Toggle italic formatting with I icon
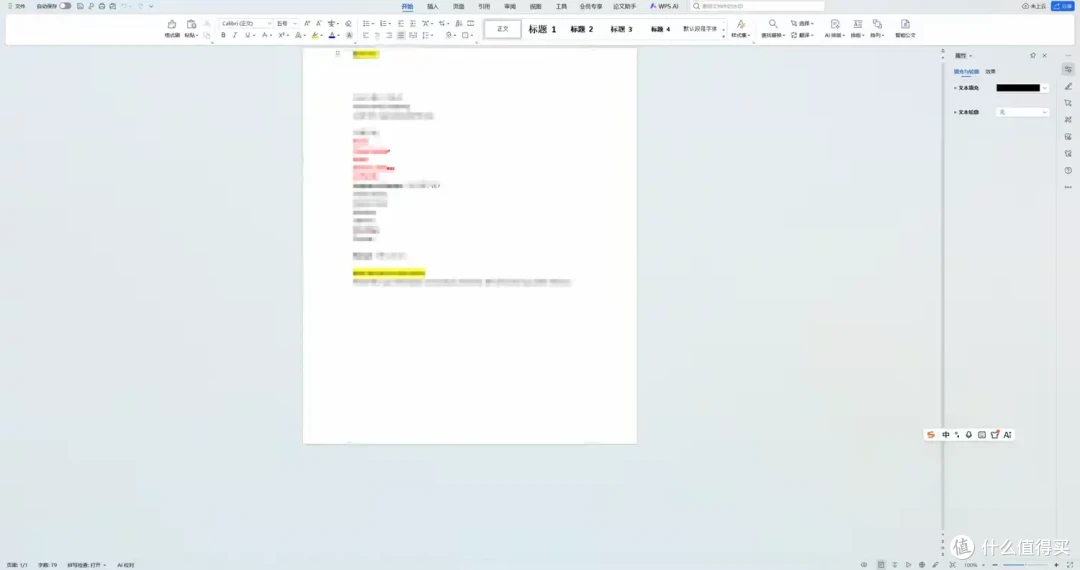1080x570 pixels. click(x=235, y=35)
